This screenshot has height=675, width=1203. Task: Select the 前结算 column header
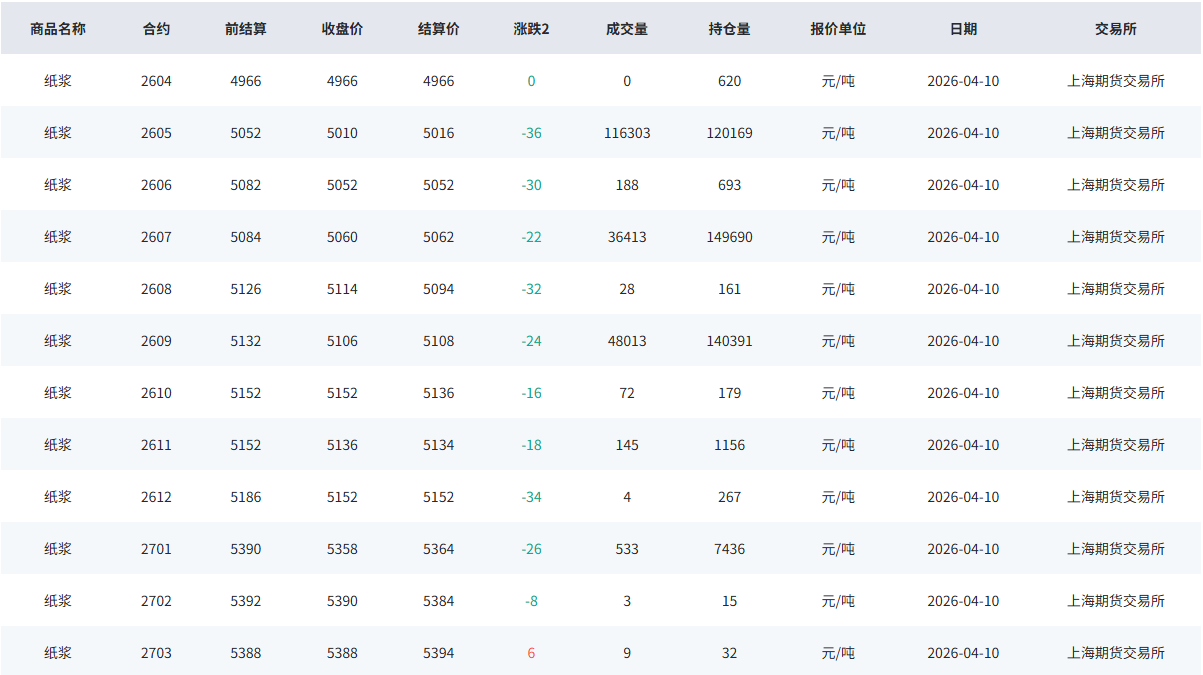[246, 29]
